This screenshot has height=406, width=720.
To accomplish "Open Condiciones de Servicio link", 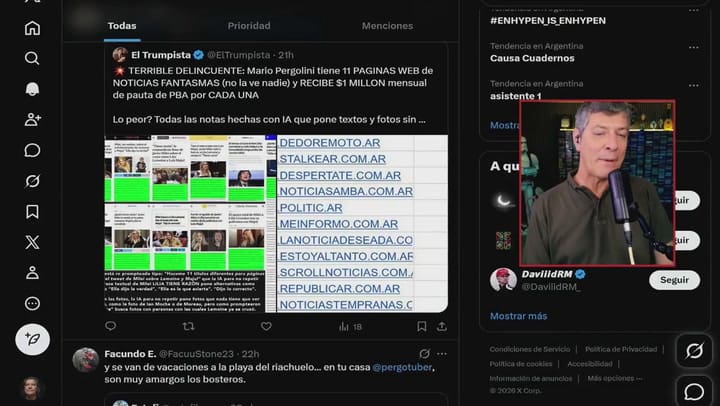I will coord(529,349).
